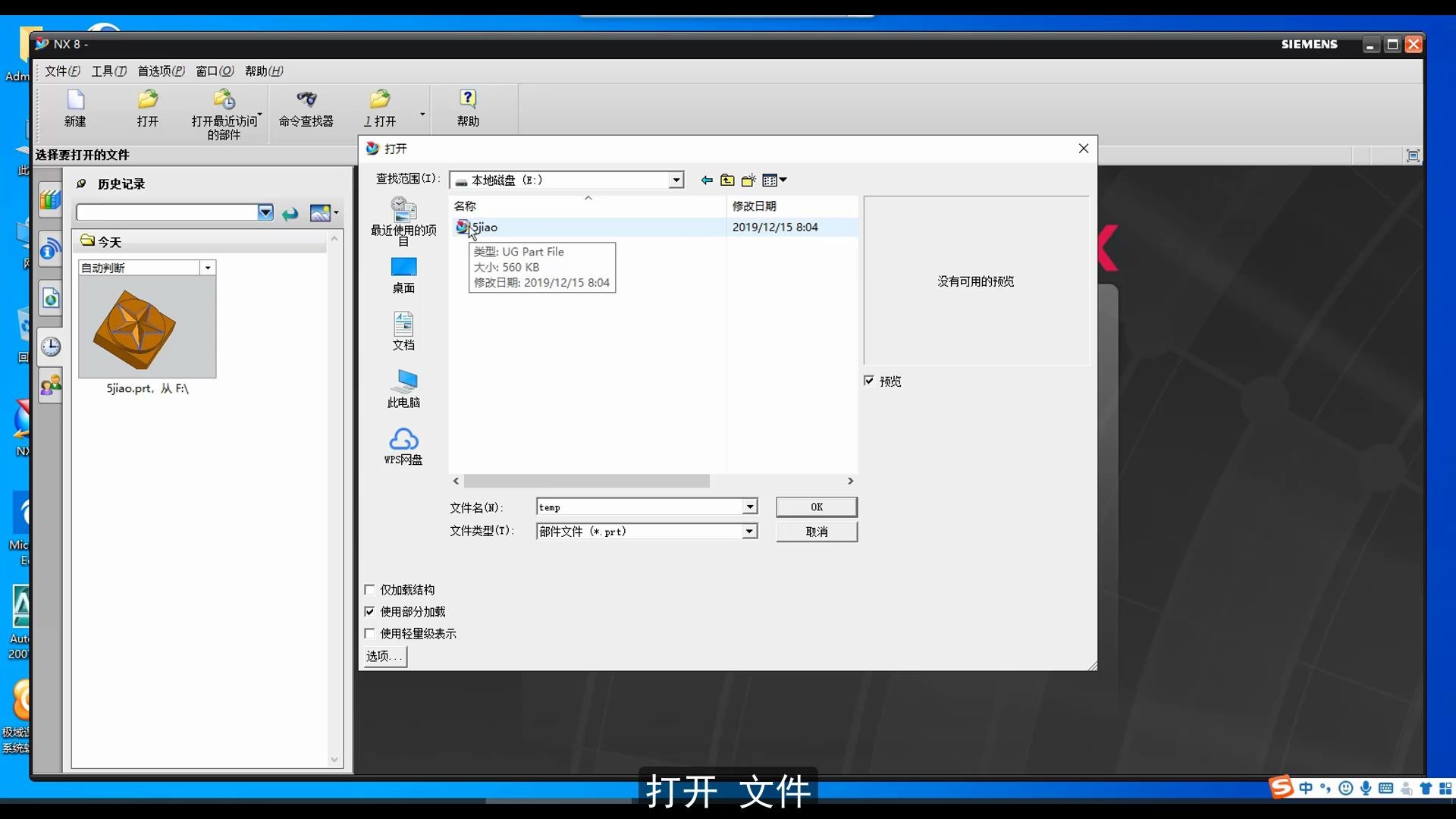Go back using the blue back arrow

(706, 180)
